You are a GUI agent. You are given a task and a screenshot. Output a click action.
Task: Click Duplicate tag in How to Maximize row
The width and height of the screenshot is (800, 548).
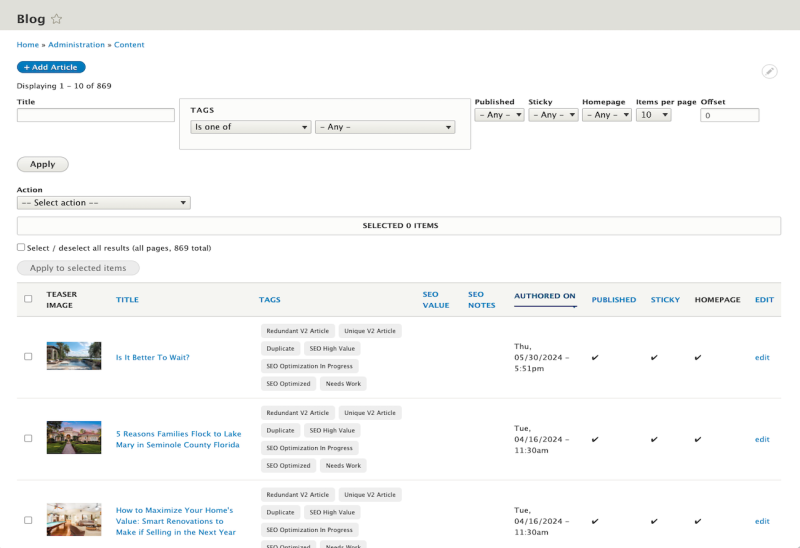pos(281,512)
